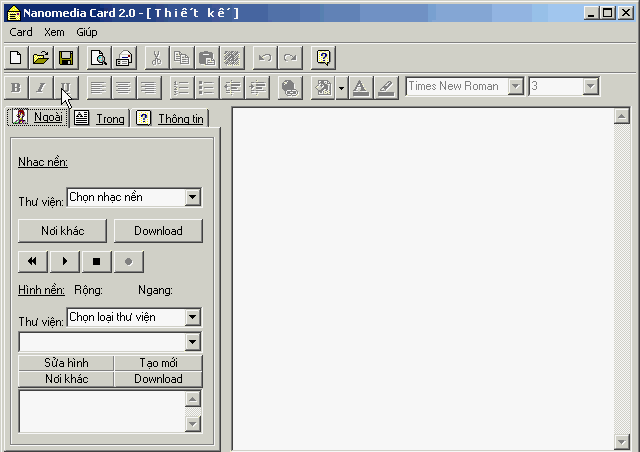Click the Paste clipboard icon

coord(207,58)
